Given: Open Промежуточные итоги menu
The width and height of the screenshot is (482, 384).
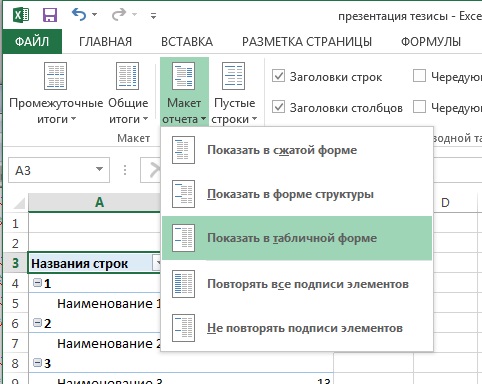Looking at the screenshot, I should tap(56, 93).
